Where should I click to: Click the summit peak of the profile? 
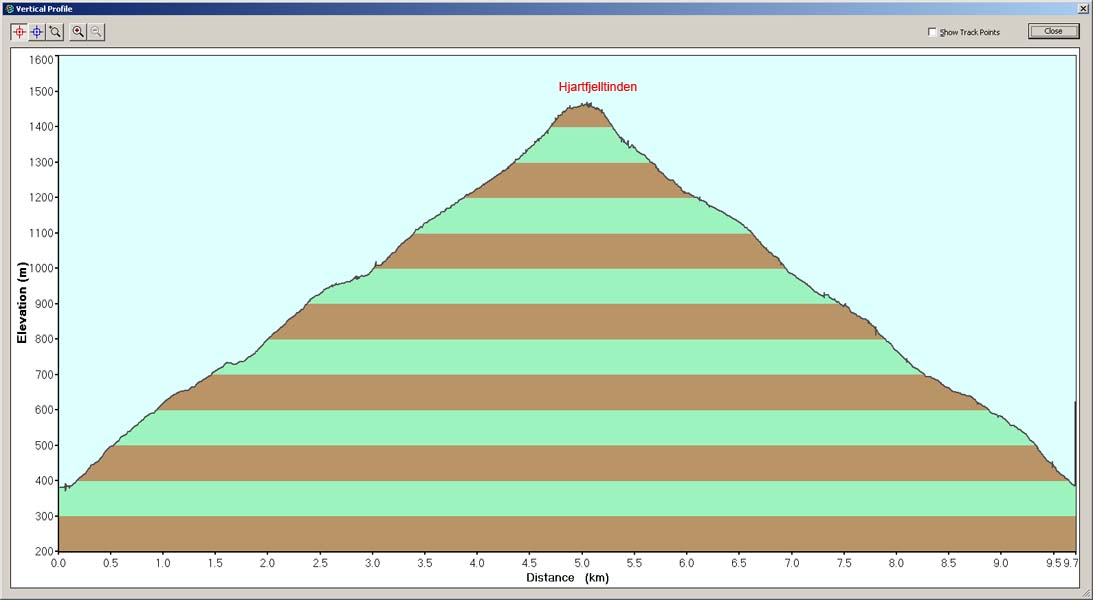tap(588, 104)
